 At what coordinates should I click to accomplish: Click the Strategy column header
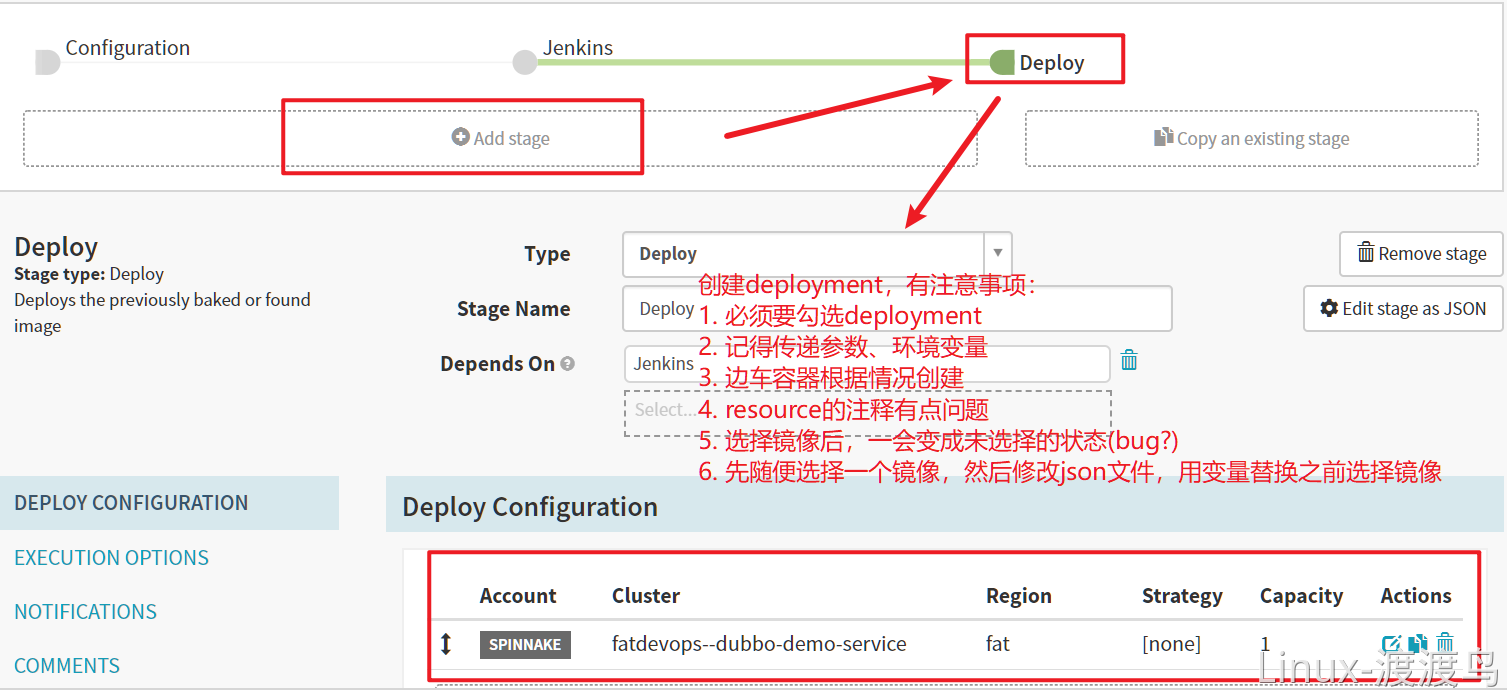(1182, 596)
